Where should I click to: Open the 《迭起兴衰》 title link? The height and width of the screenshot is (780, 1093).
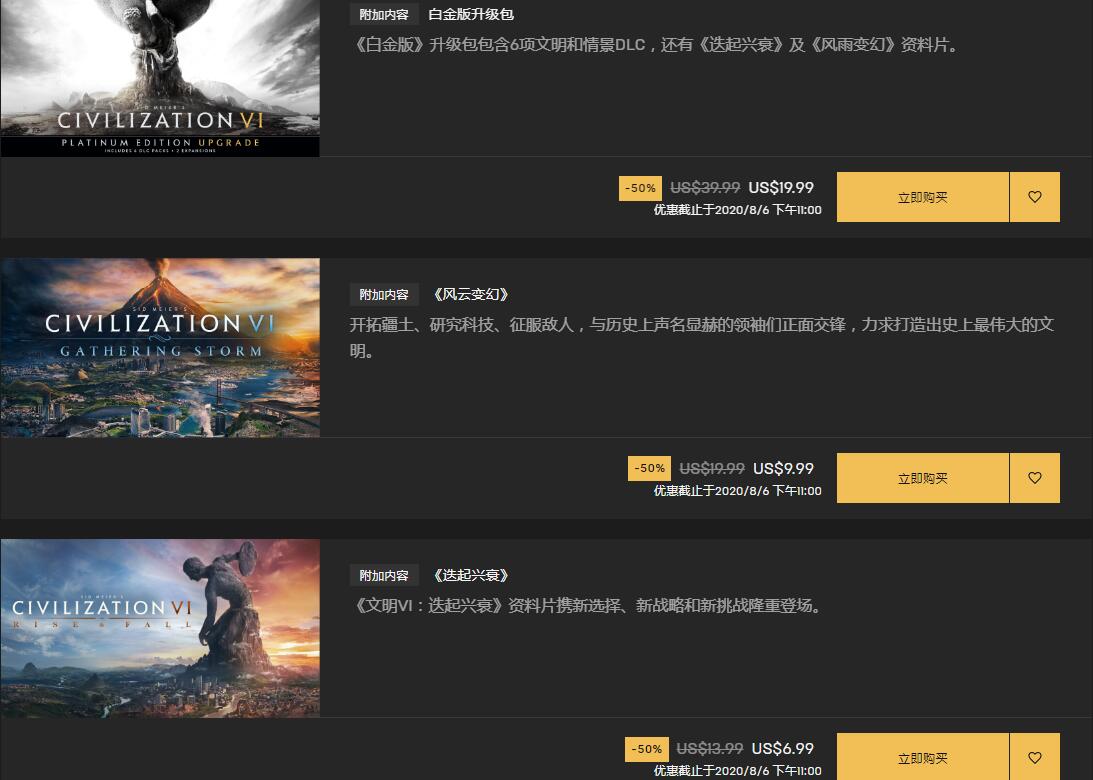click(x=471, y=575)
